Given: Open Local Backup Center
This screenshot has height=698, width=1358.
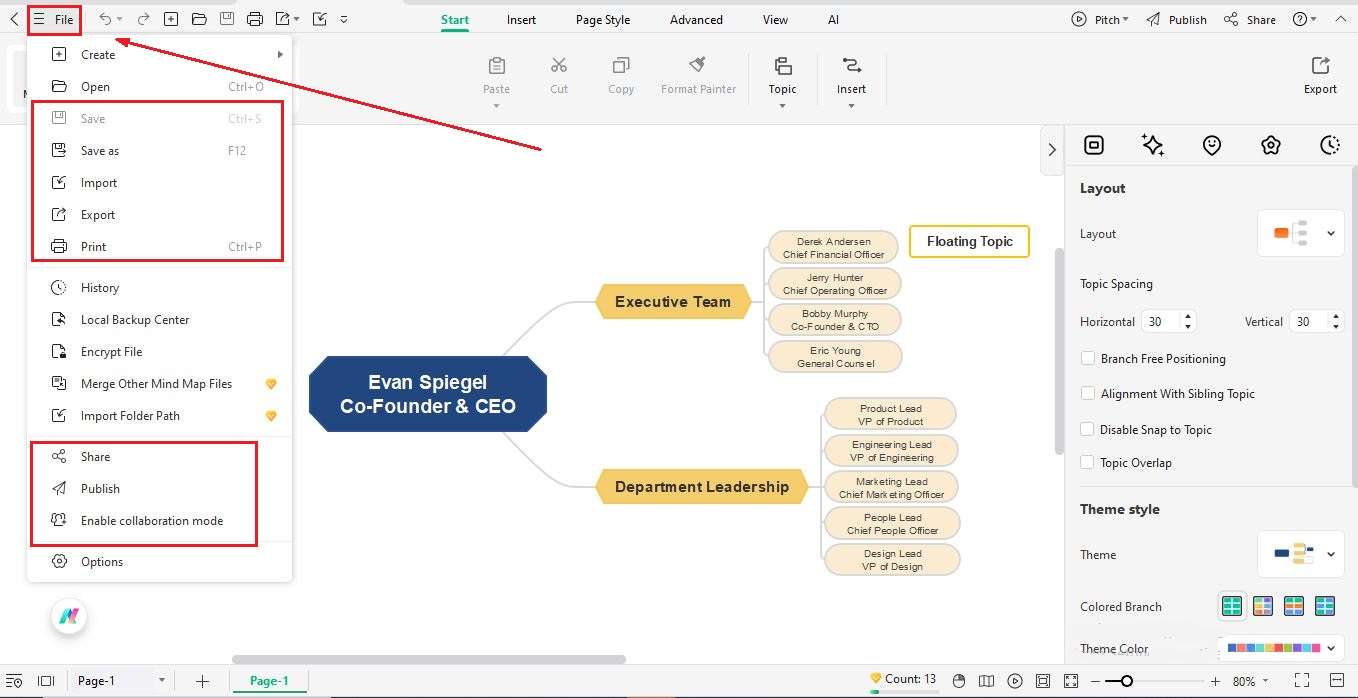Looking at the screenshot, I should (160, 319).
